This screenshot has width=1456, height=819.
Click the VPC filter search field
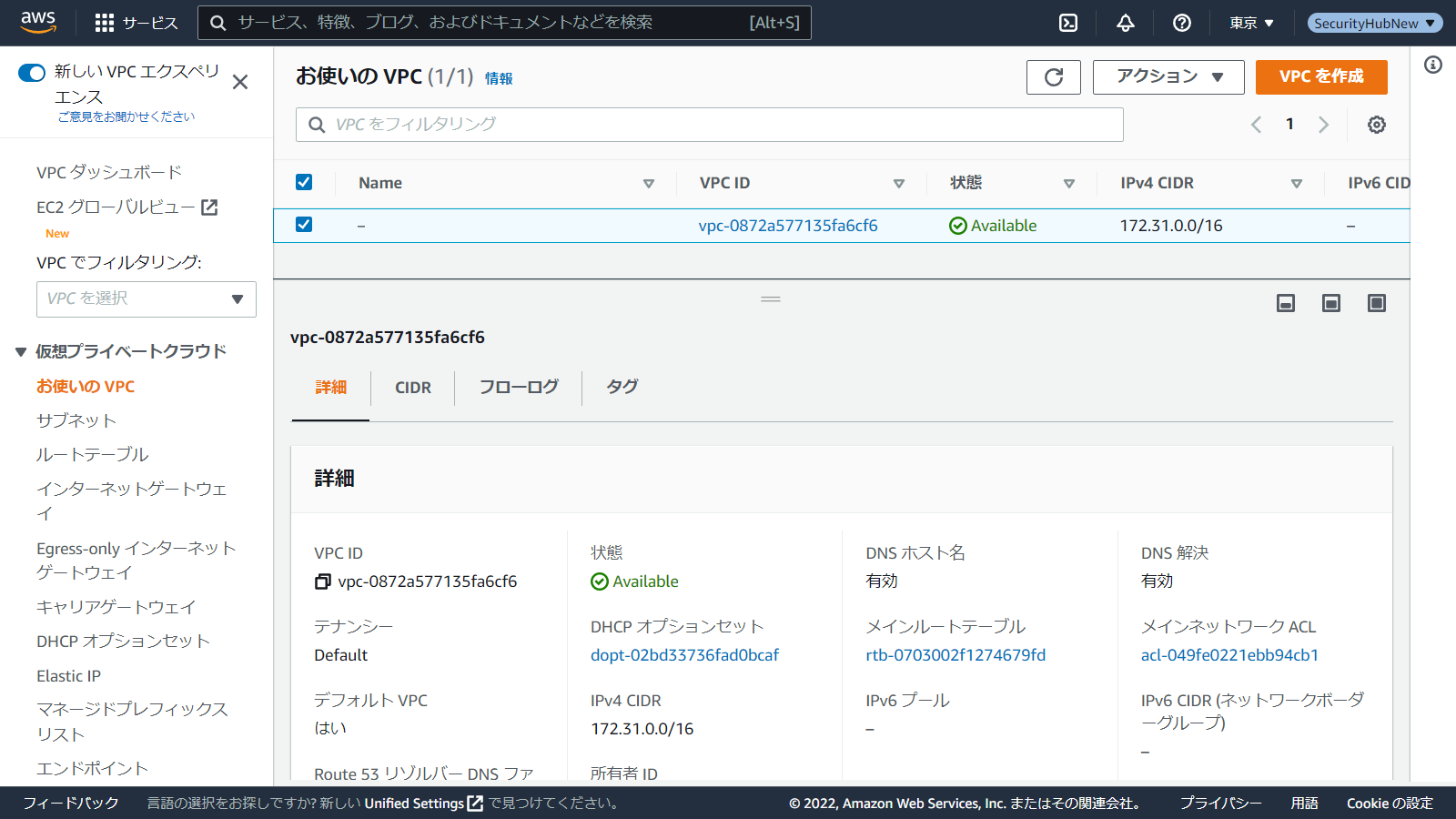click(x=710, y=125)
